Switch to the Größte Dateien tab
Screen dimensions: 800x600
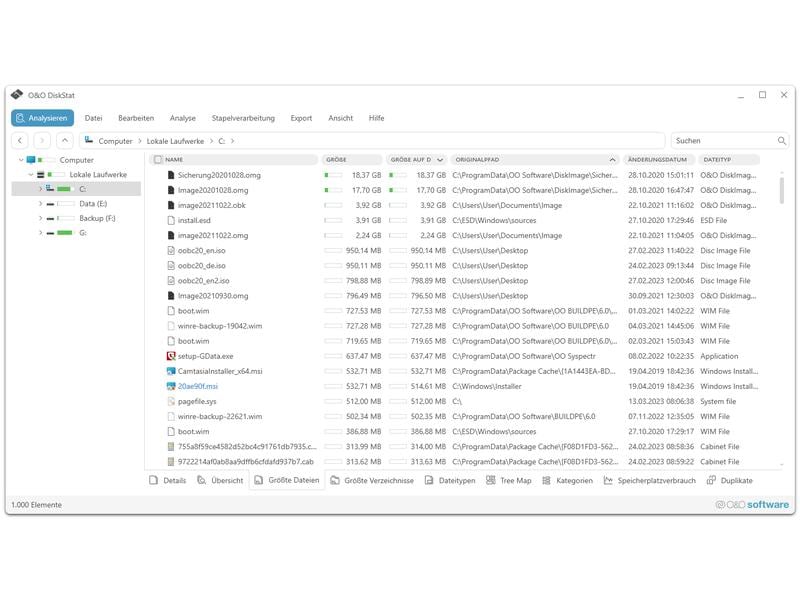[x=287, y=480]
